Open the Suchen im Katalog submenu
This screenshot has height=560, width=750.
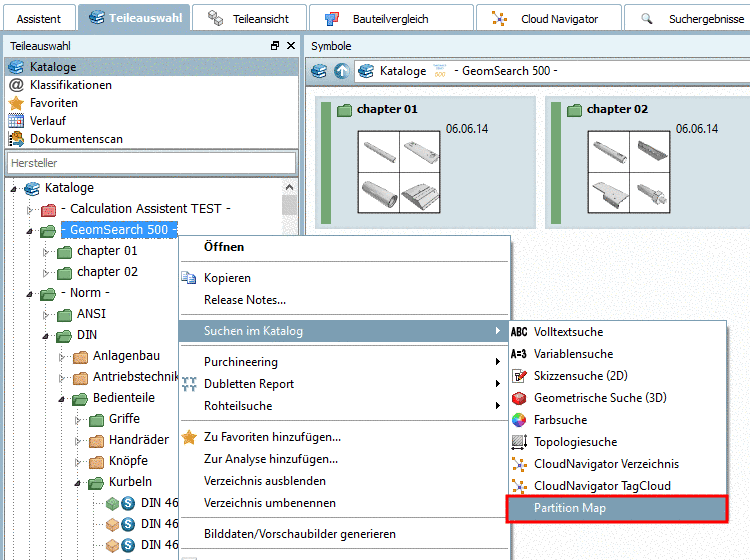click(x=344, y=331)
